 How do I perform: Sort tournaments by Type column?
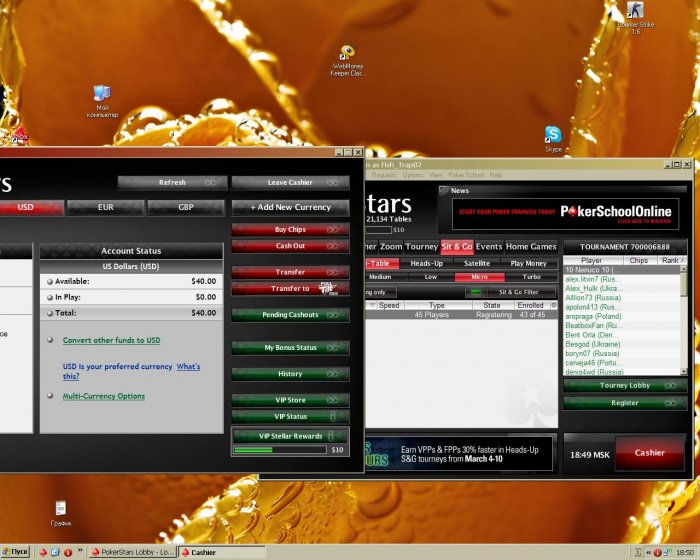[437, 305]
